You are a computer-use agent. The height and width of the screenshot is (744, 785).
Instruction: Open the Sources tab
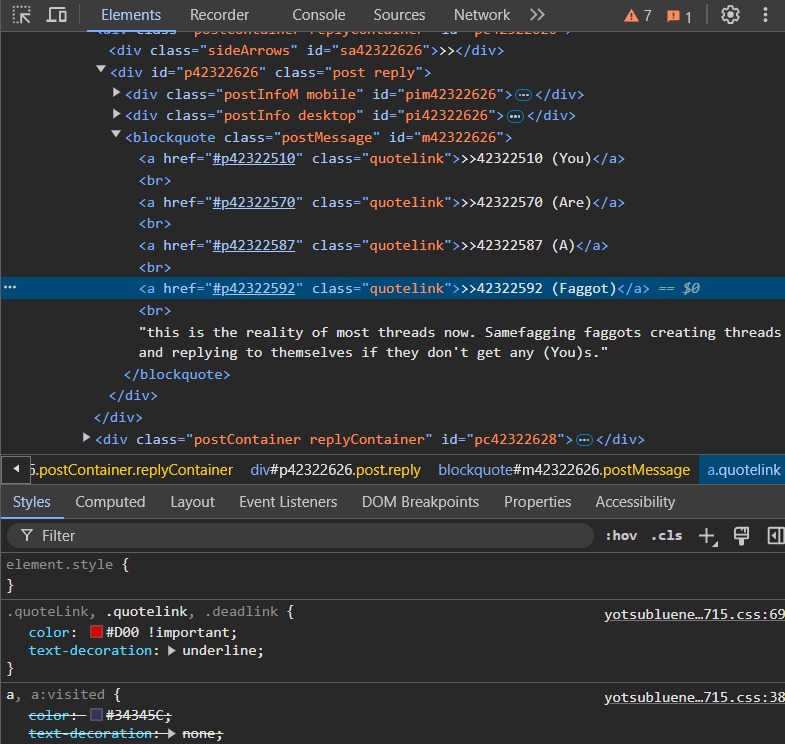(399, 15)
